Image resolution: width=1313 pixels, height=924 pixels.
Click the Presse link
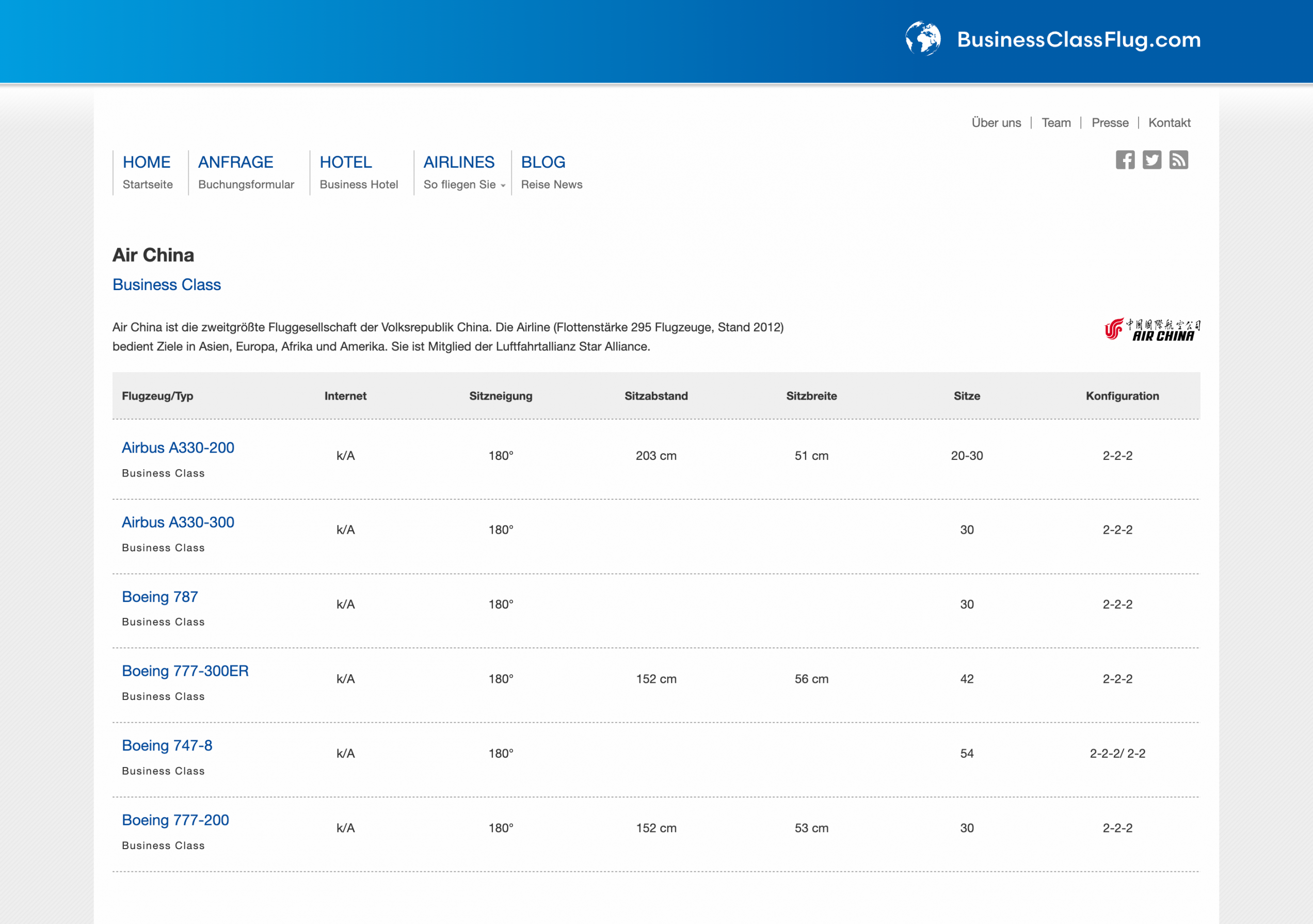click(1110, 123)
